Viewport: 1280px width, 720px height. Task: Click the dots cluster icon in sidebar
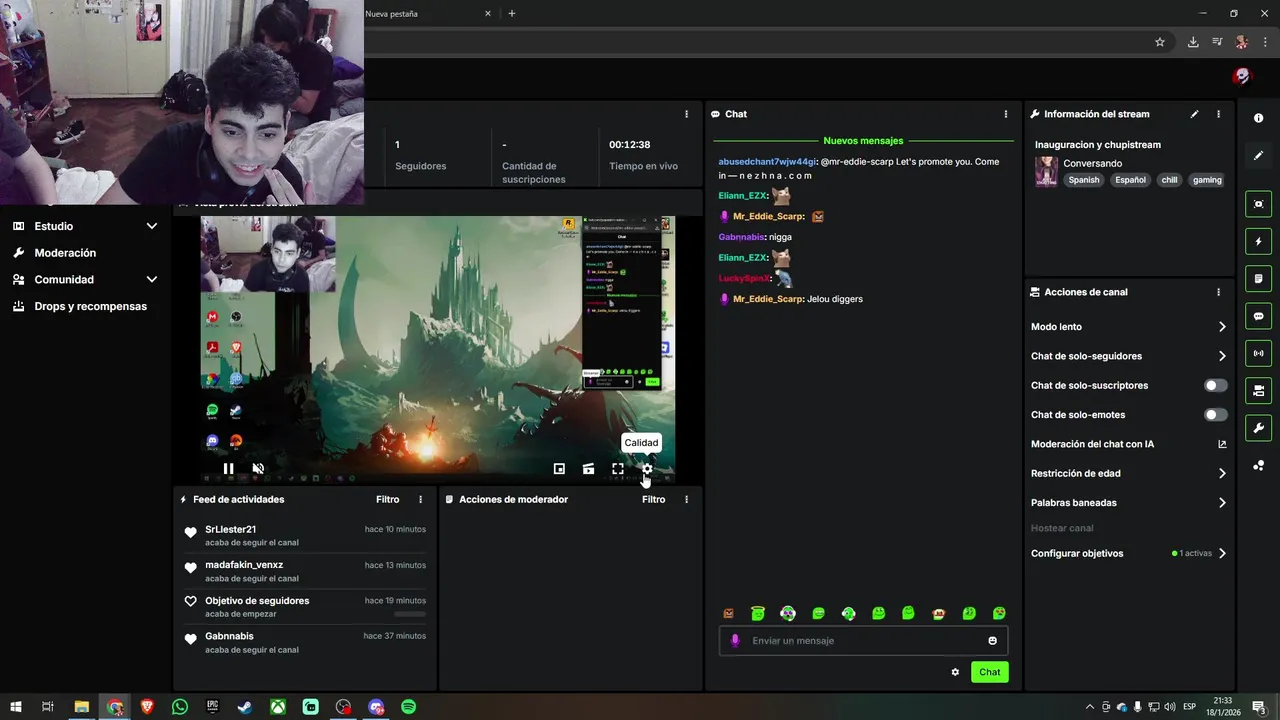(1258, 466)
